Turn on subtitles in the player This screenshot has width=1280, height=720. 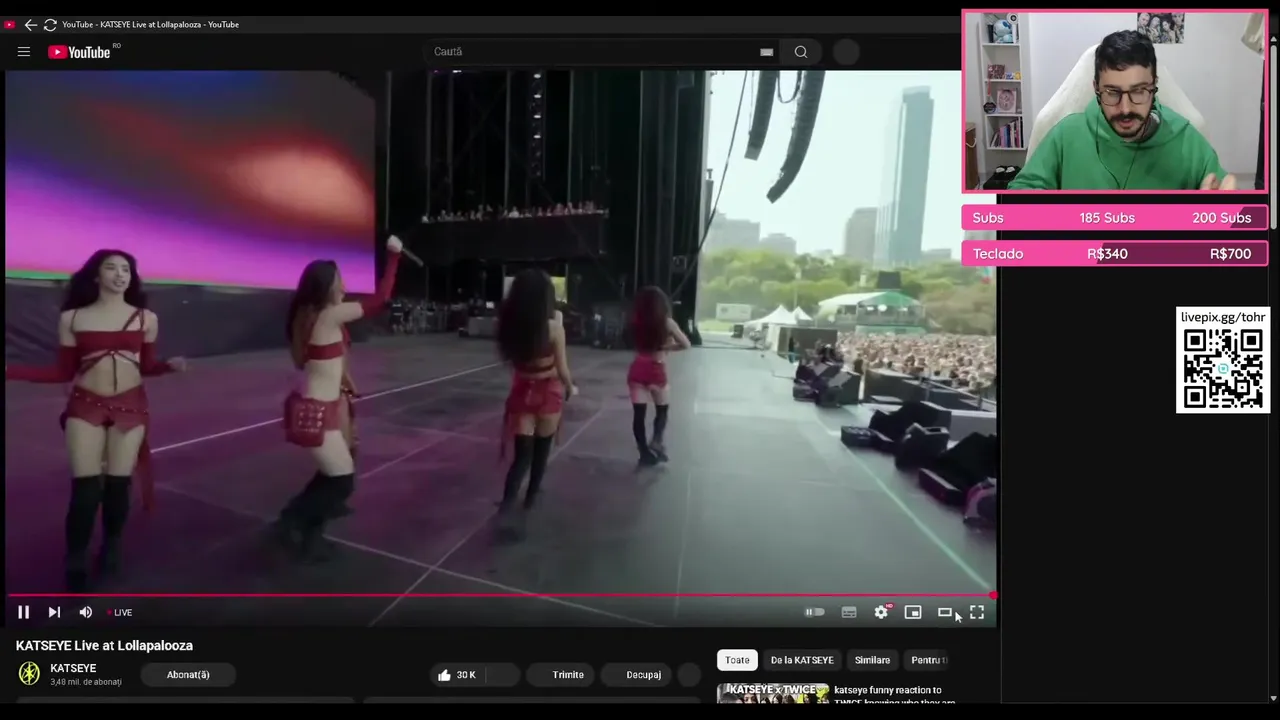coord(849,612)
